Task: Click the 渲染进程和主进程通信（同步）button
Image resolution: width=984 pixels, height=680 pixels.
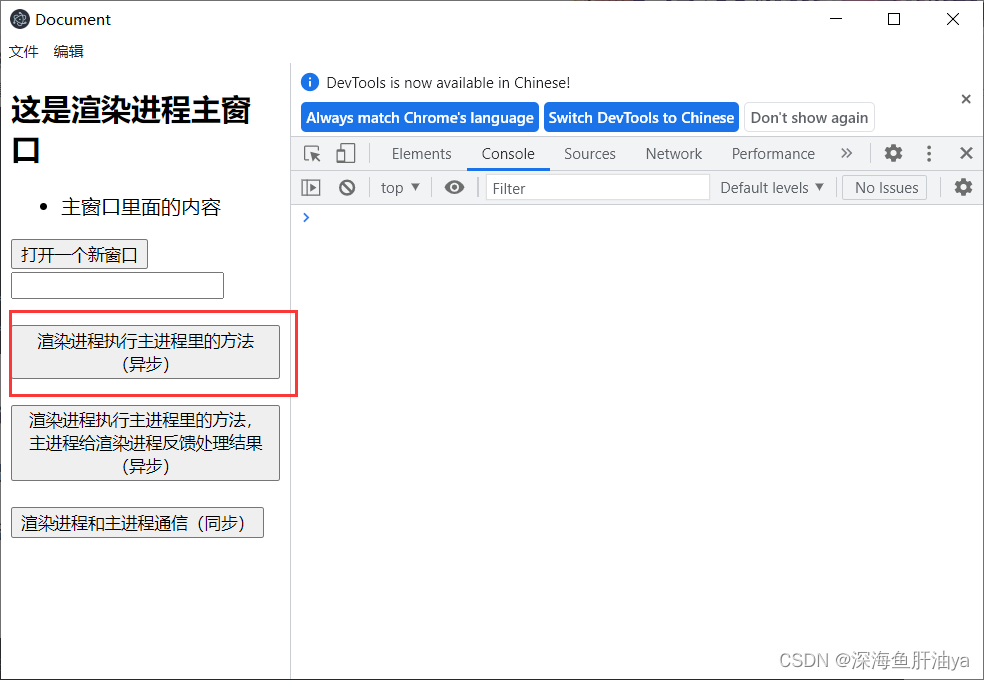Action: pyautogui.click(x=137, y=522)
